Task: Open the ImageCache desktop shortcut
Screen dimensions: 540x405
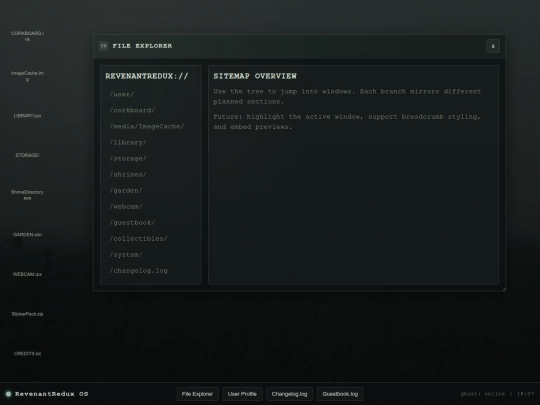Action: 27,76
